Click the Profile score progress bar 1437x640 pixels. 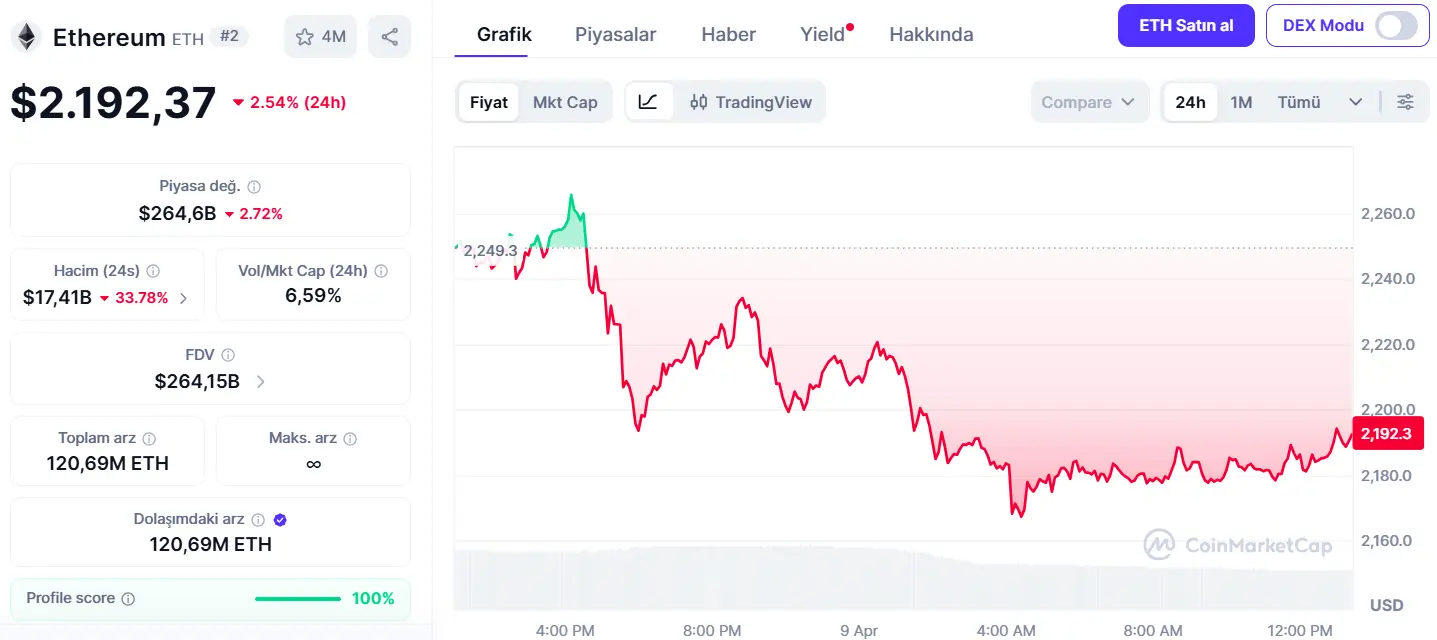pyautogui.click(x=297, y=599)
